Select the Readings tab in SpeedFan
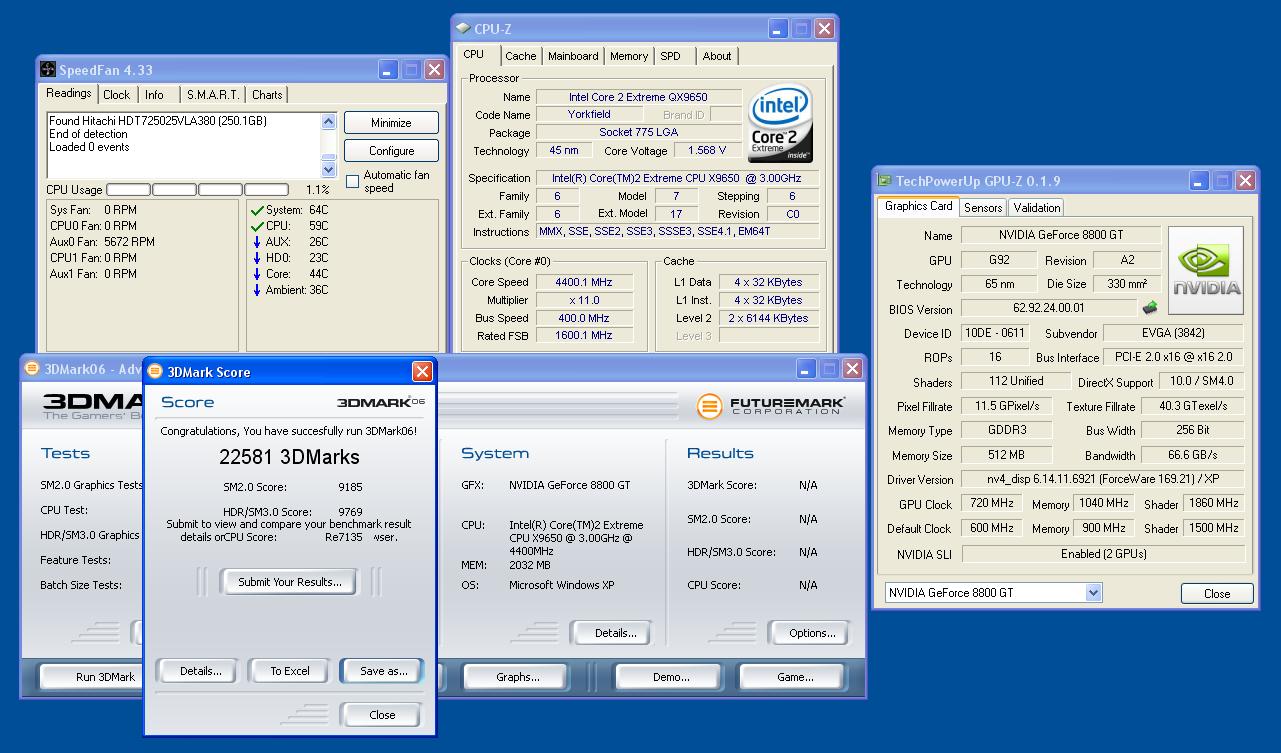The width and height of the screenshot is (1281, 753). tap(69, 93)
